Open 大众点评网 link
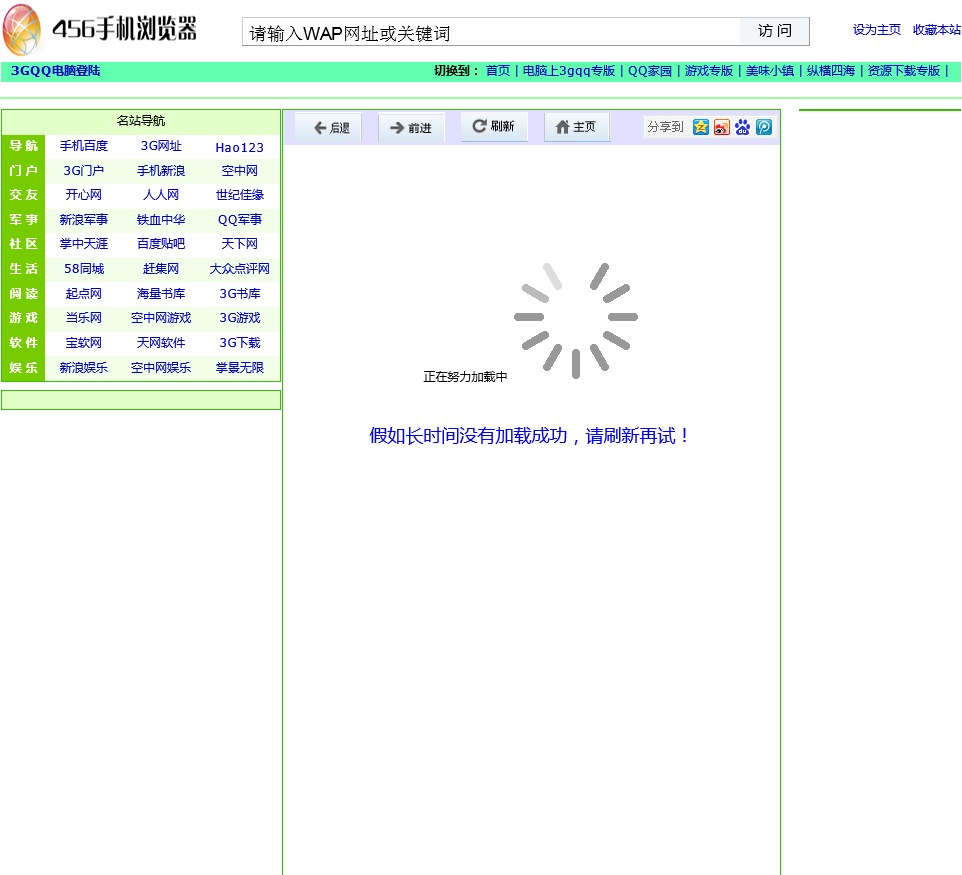Viewport: 962px width, 875px height. coord(239,269)
